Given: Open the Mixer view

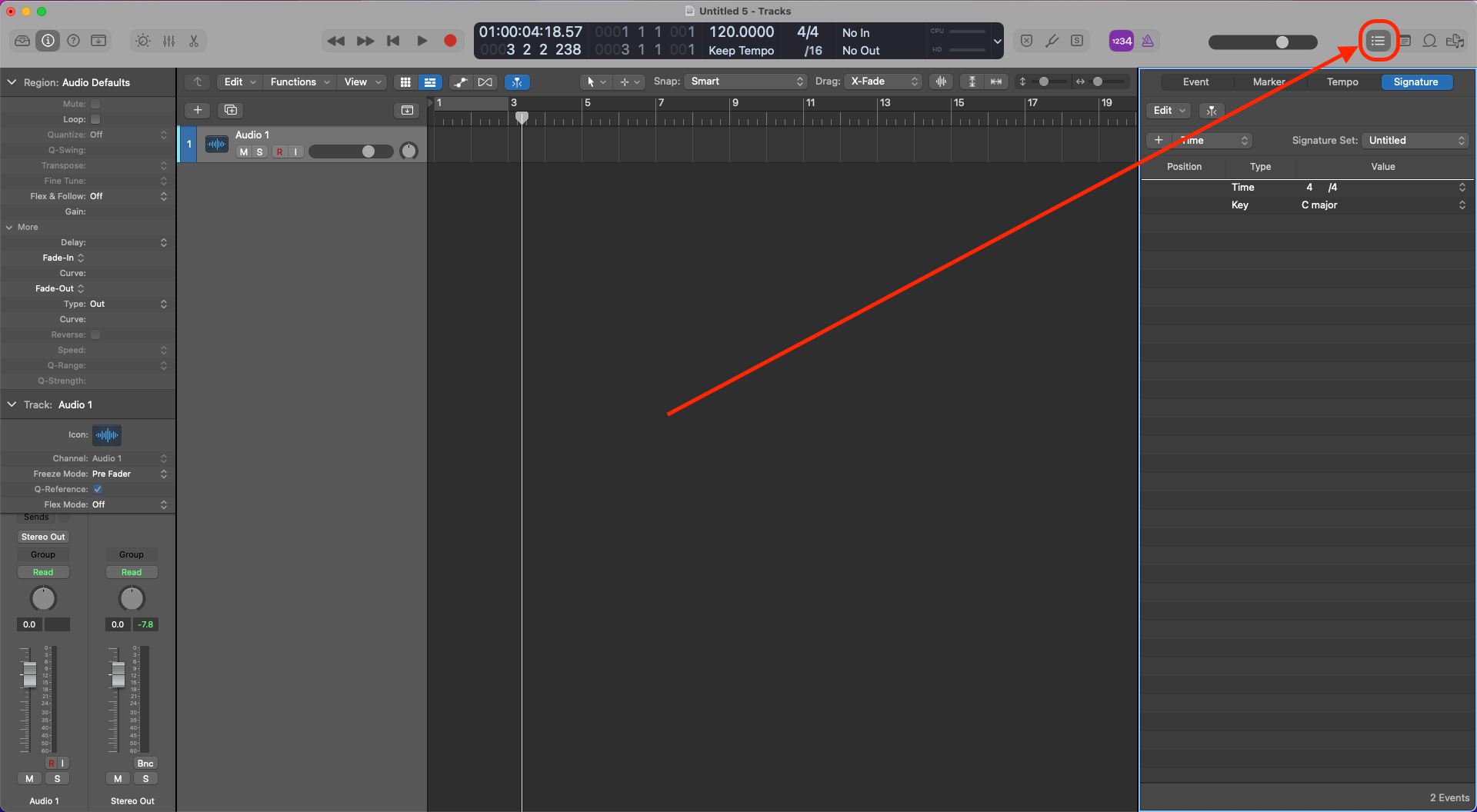Looking at the screenshot, I should (x=168, y=41).
